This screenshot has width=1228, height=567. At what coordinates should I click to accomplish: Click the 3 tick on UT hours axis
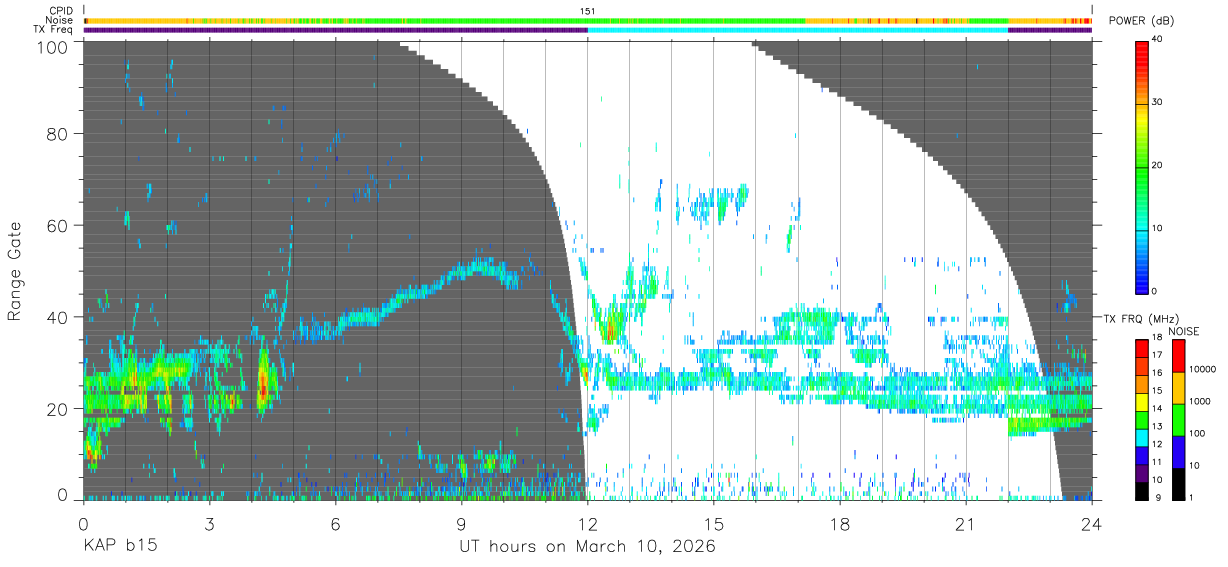[209, 523]
